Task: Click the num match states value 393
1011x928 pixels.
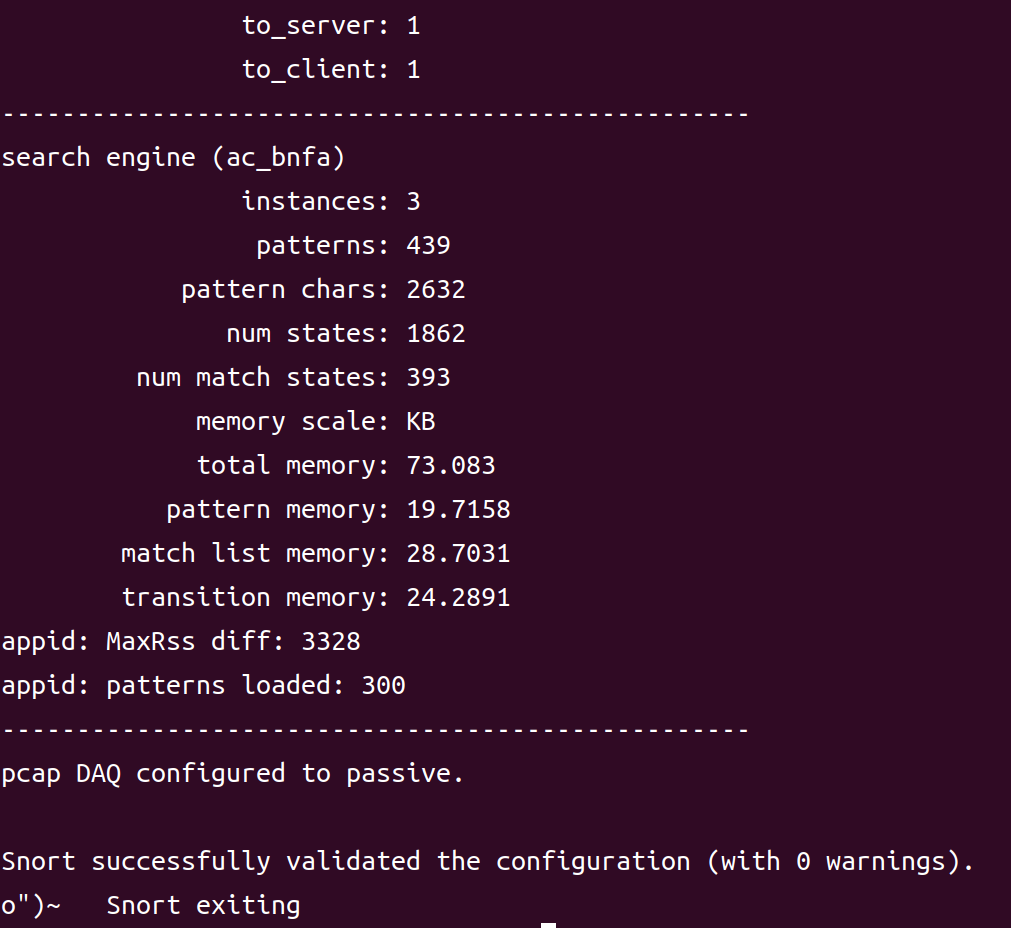Action: 428,378
